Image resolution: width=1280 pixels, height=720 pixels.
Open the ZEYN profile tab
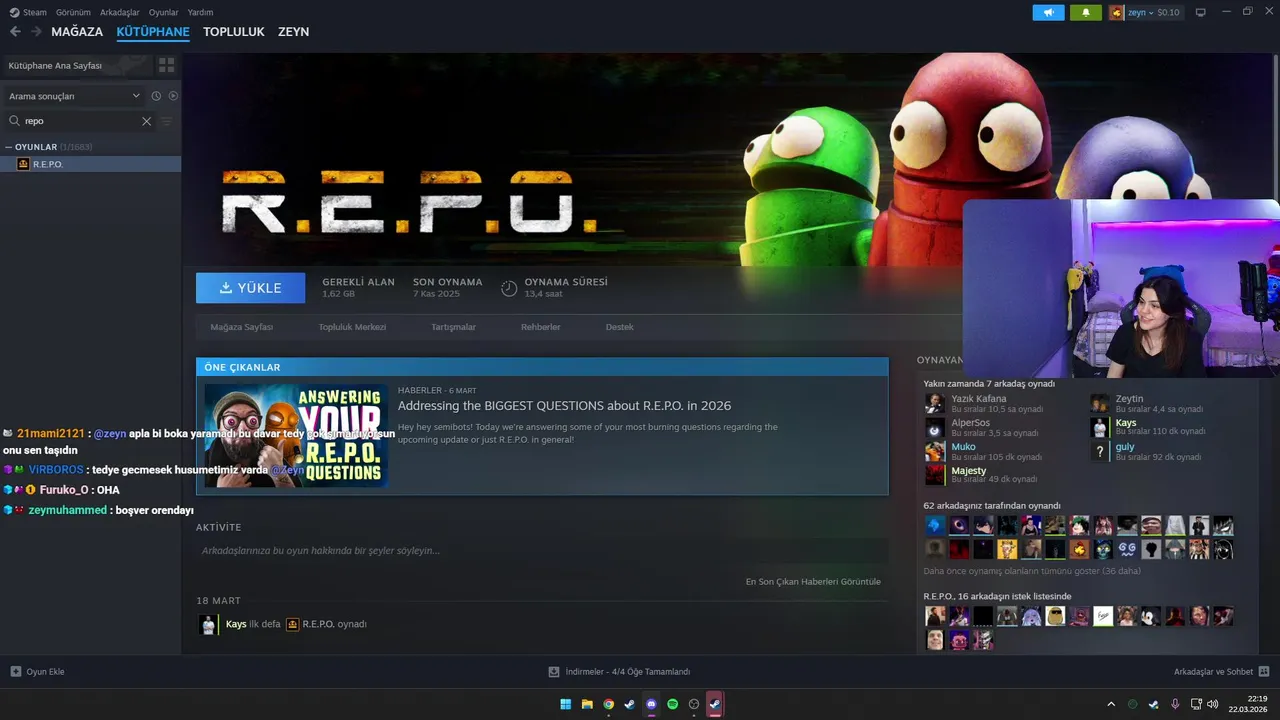click(293, 32)
